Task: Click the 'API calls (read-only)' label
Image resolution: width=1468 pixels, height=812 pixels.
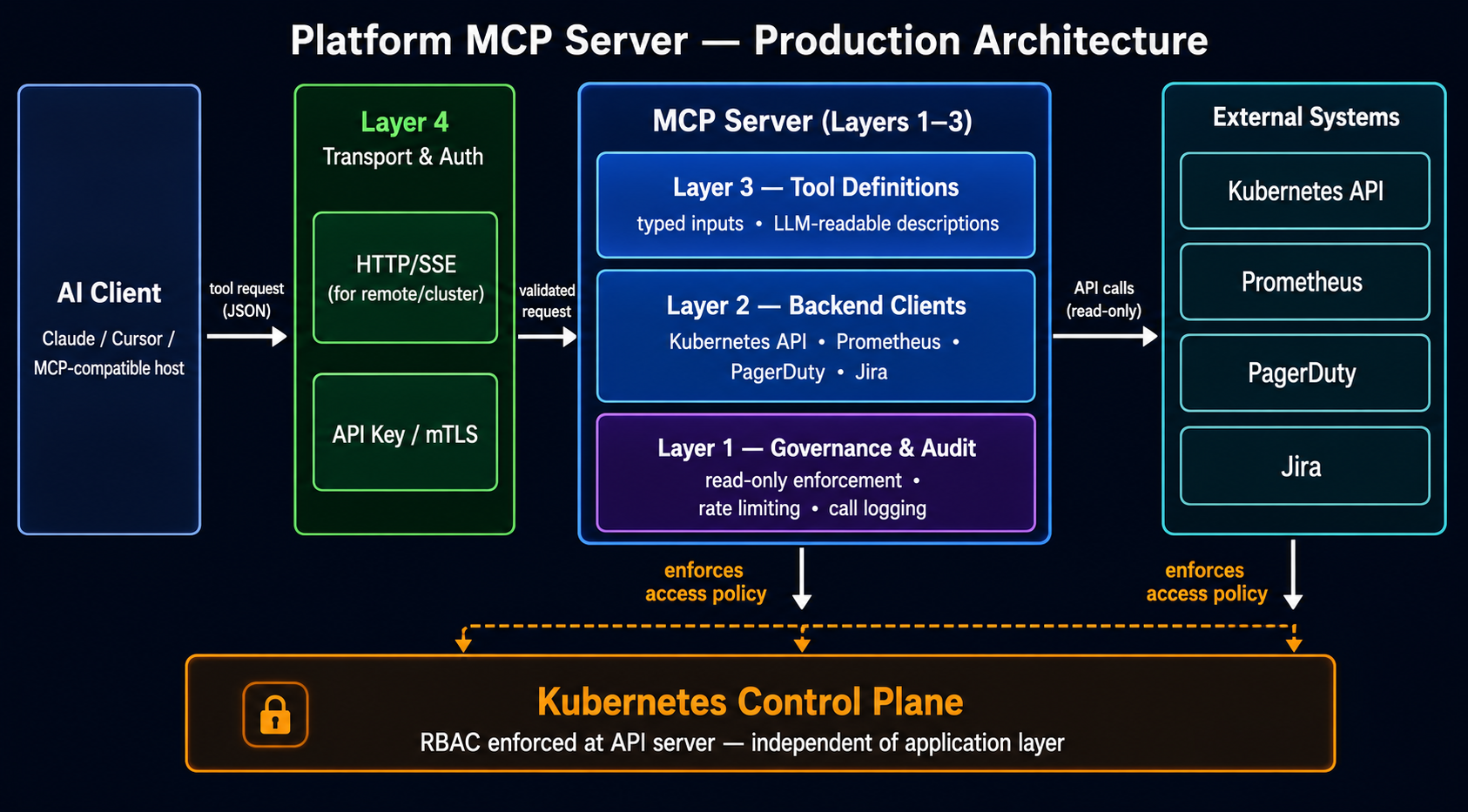Action: click(x=1104, y=299)
